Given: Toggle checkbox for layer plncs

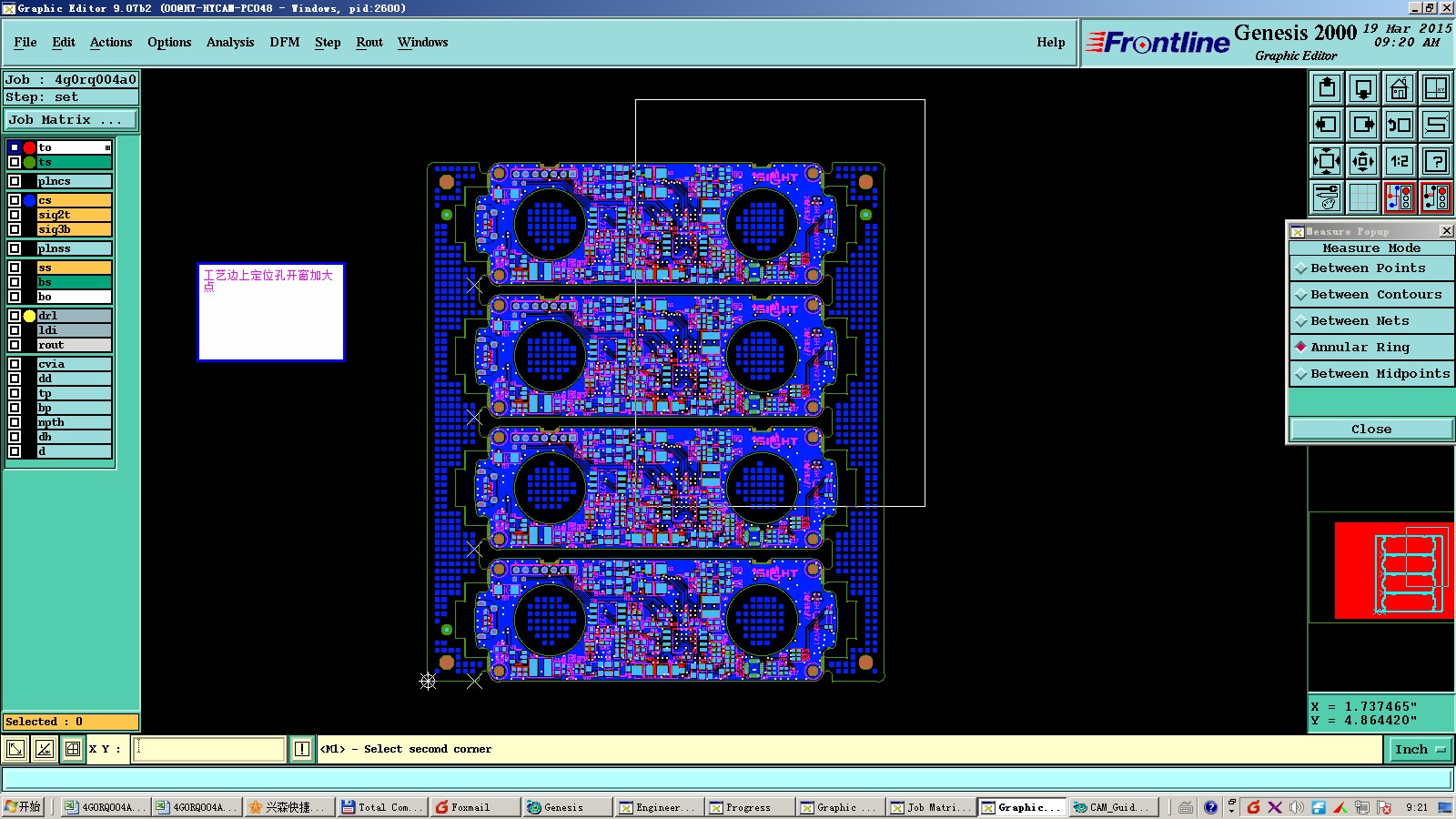Looking at the screenshot, I should pyautogui.click(x=15, y=181).
